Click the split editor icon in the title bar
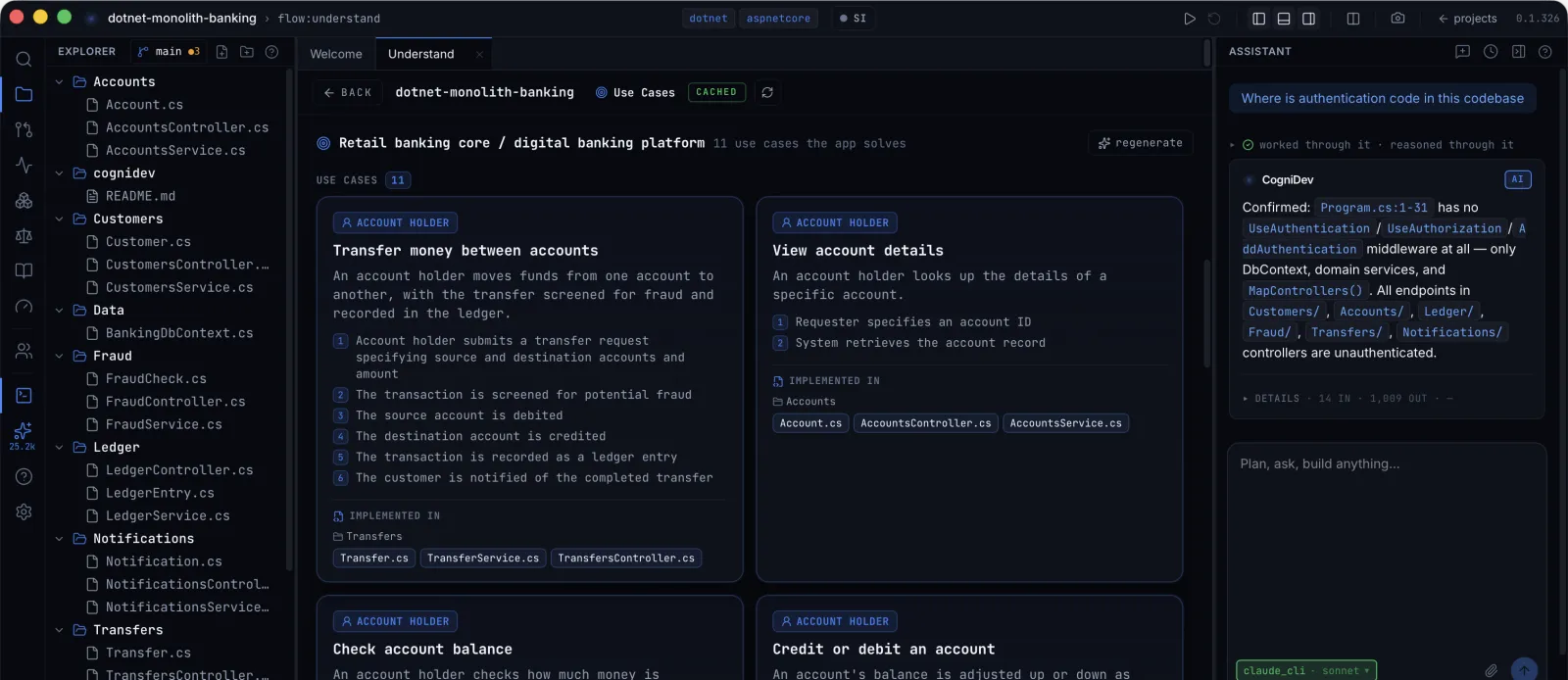This screenshot has height=680, width=1568. pyautogui.click(x=1352, y=19)
